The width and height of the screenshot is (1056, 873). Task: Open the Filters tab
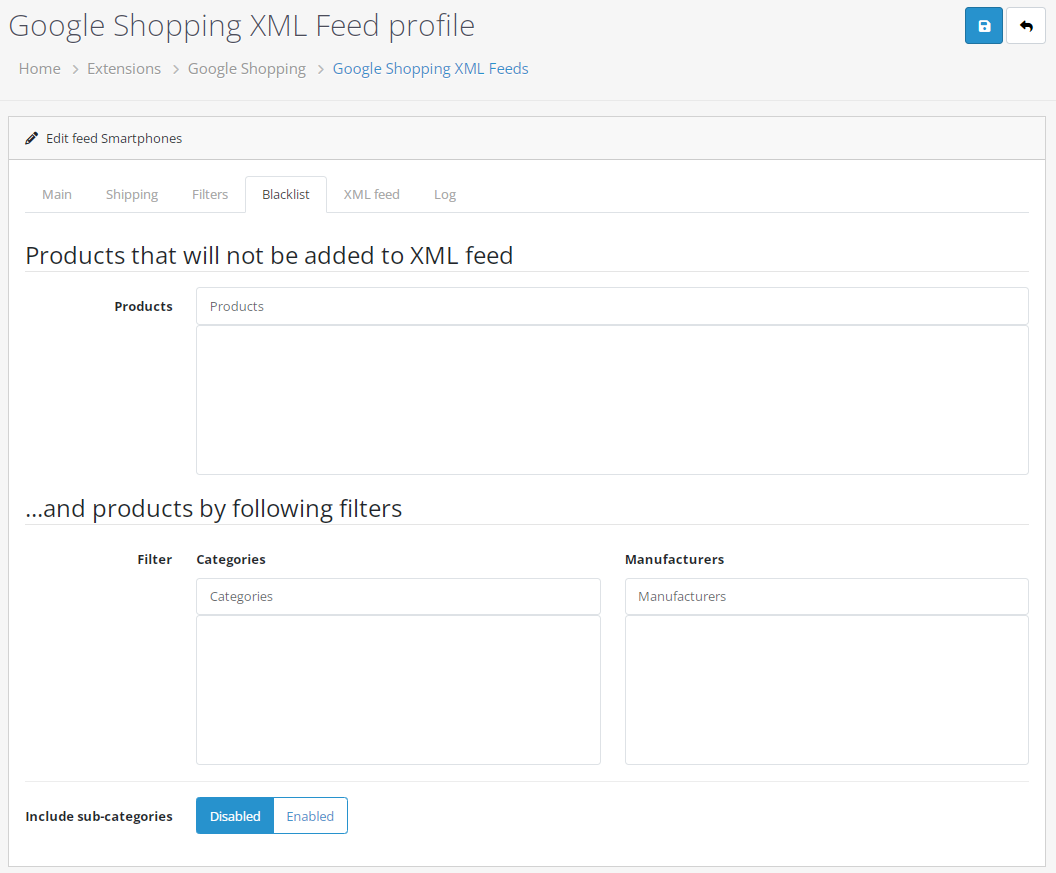pyautogui.click(x=210, y=195)
